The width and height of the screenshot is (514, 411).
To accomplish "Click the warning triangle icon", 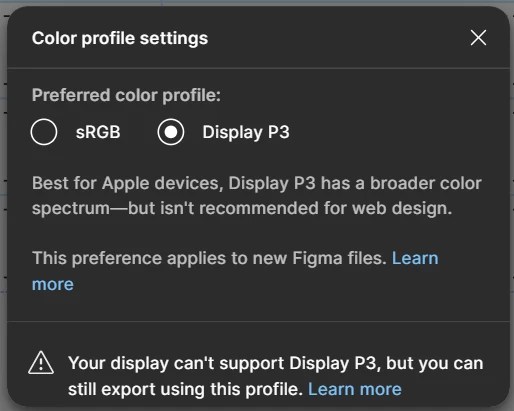I will tap(41, 363).
